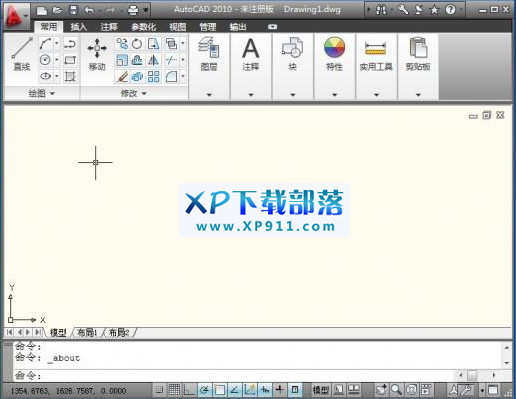Select the Ellipse drawing tool
Viewport: 516px width, 399px height.
45,76
